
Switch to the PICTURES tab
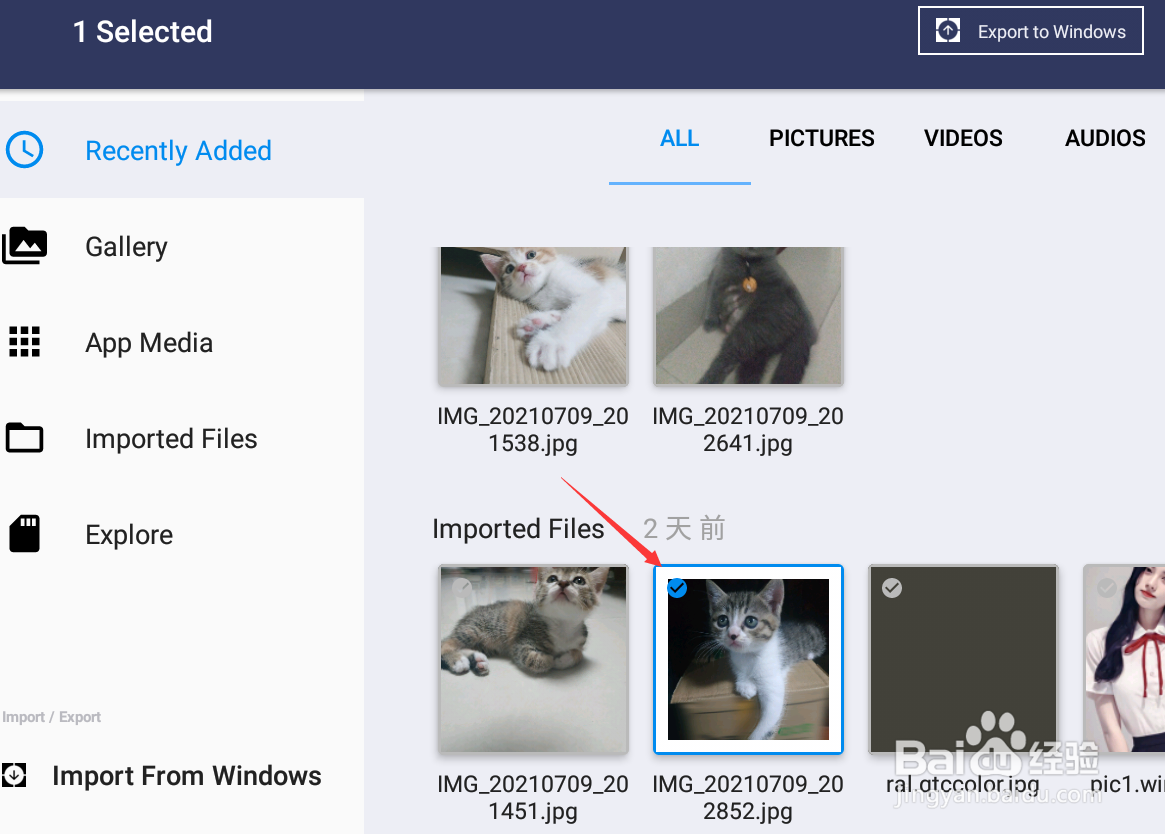821,138
